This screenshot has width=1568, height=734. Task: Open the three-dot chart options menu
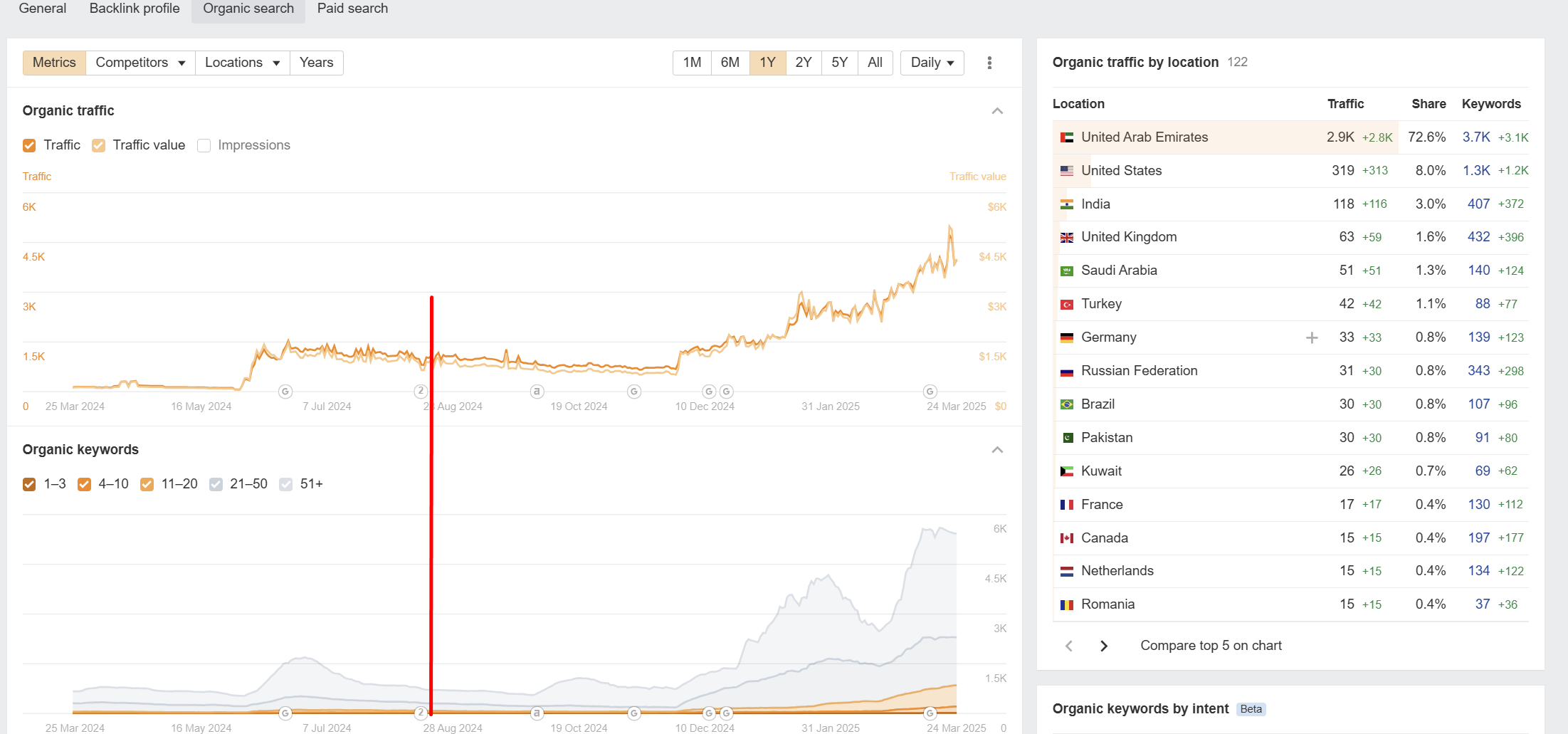tap(989, 63)
